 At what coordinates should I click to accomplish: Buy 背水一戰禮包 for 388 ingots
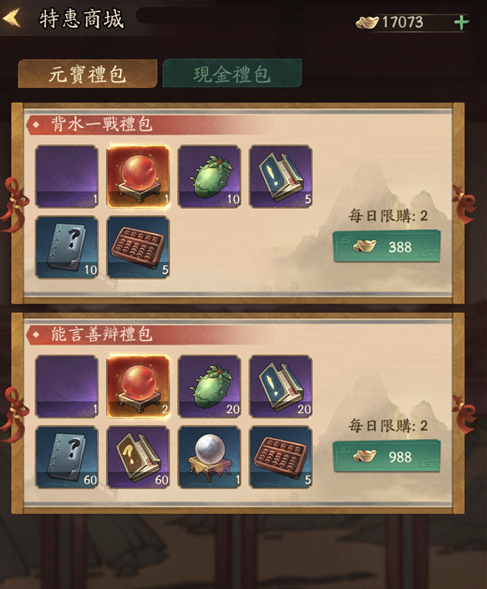coord(387,246)
